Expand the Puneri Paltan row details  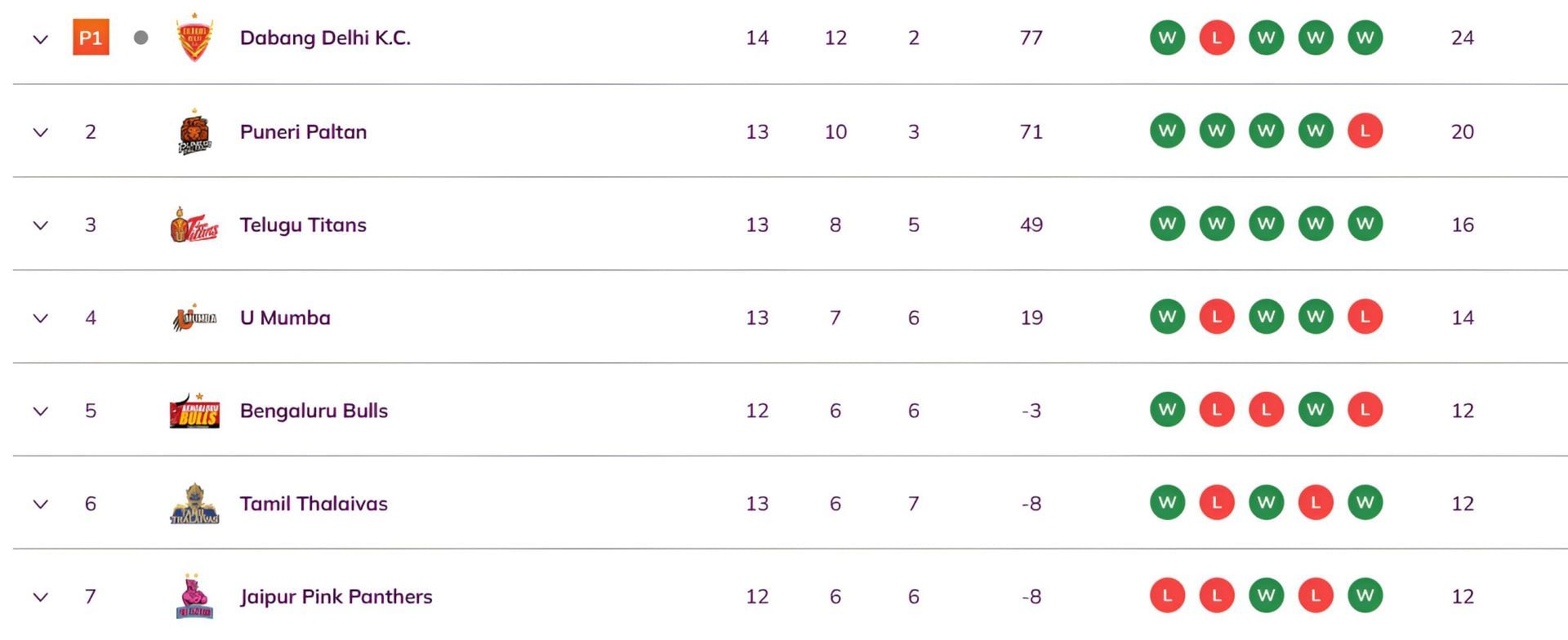tap(40, 132)
